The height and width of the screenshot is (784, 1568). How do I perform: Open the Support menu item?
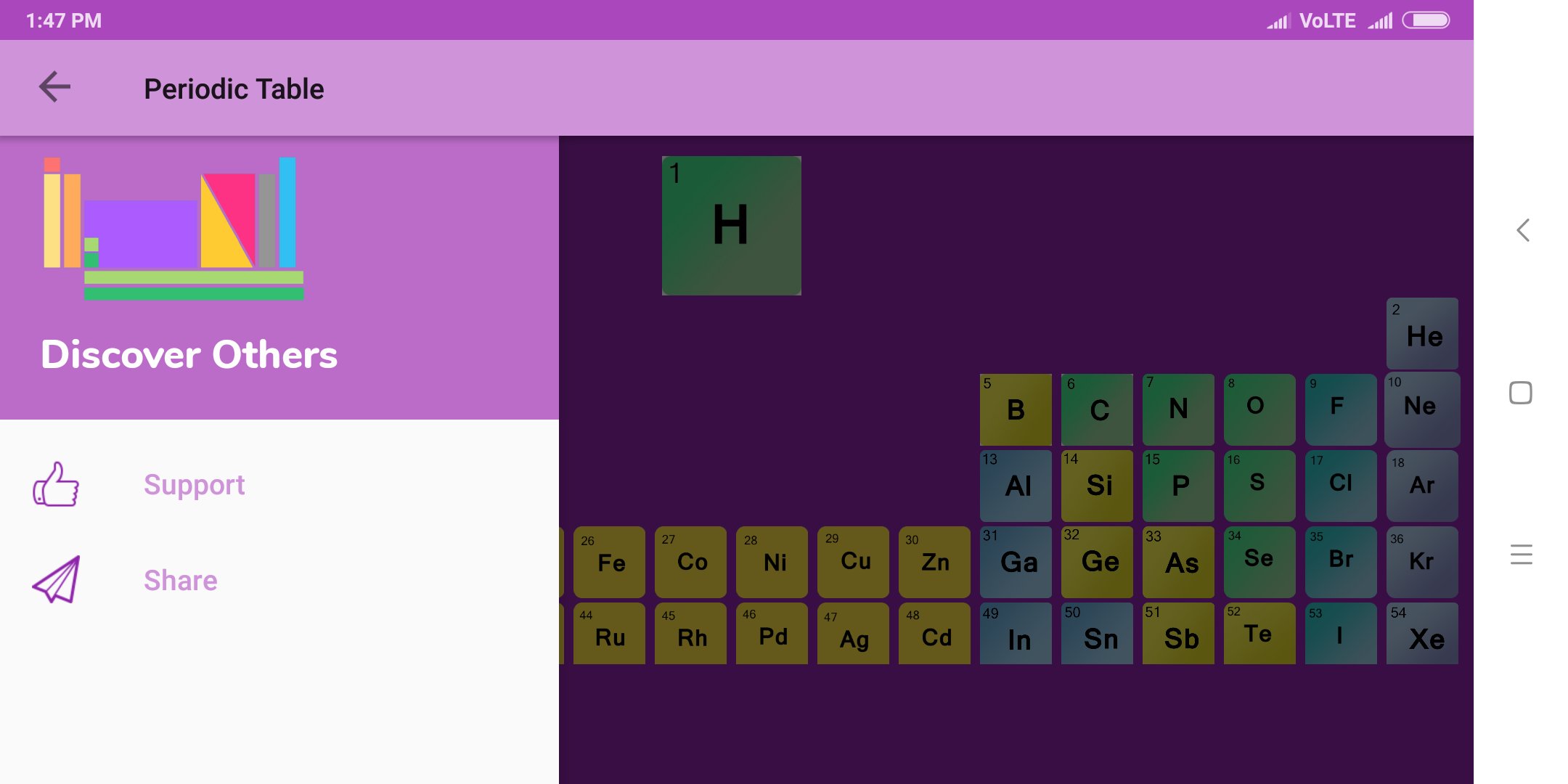[195, 485]
